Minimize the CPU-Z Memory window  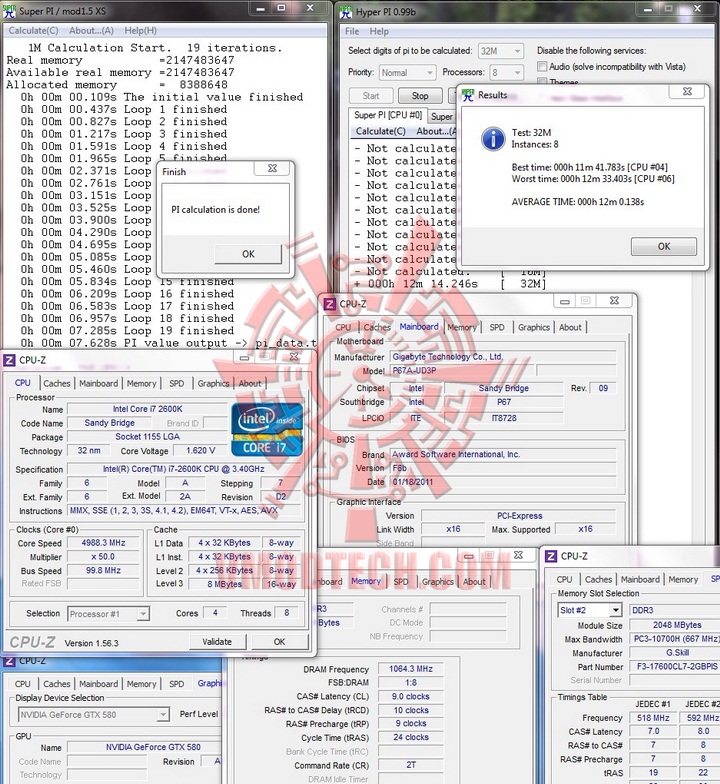(468, 555)
